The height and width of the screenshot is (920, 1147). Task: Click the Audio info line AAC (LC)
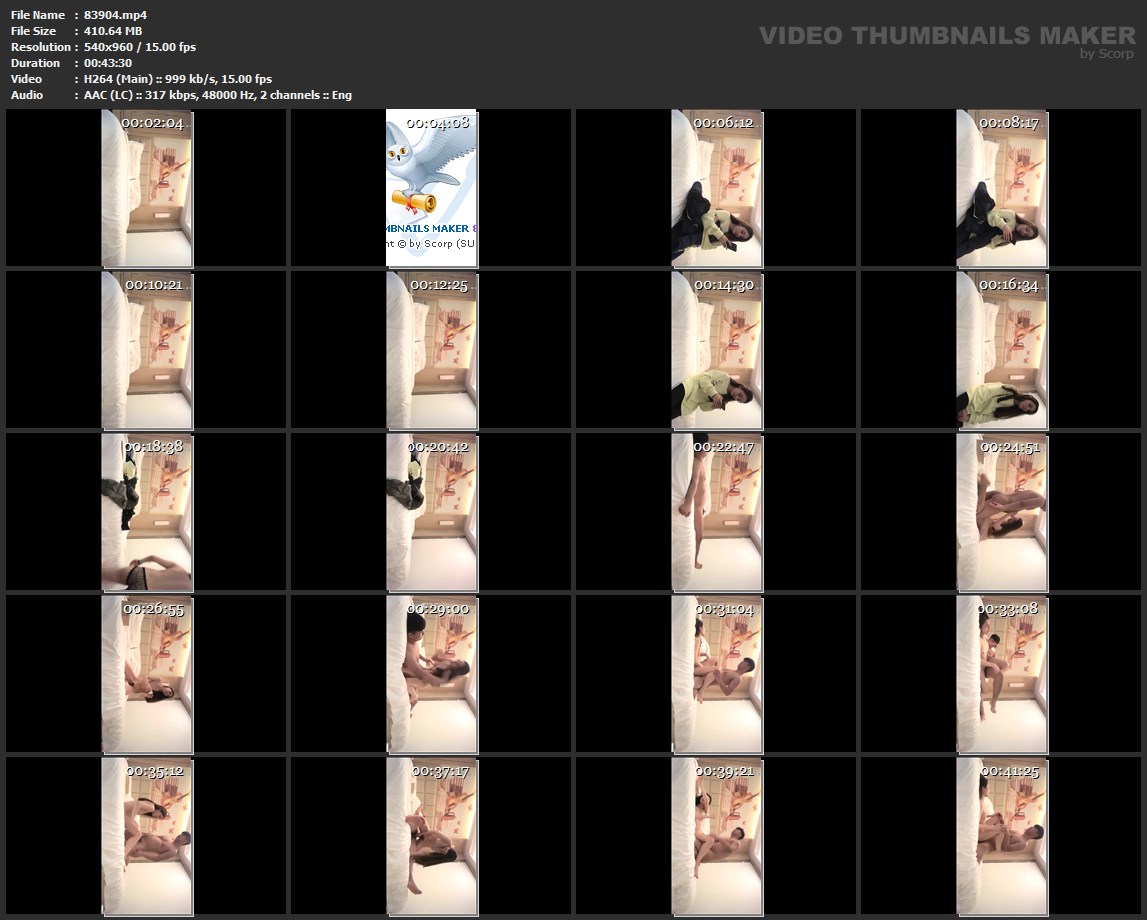click(x=217, y=95)
